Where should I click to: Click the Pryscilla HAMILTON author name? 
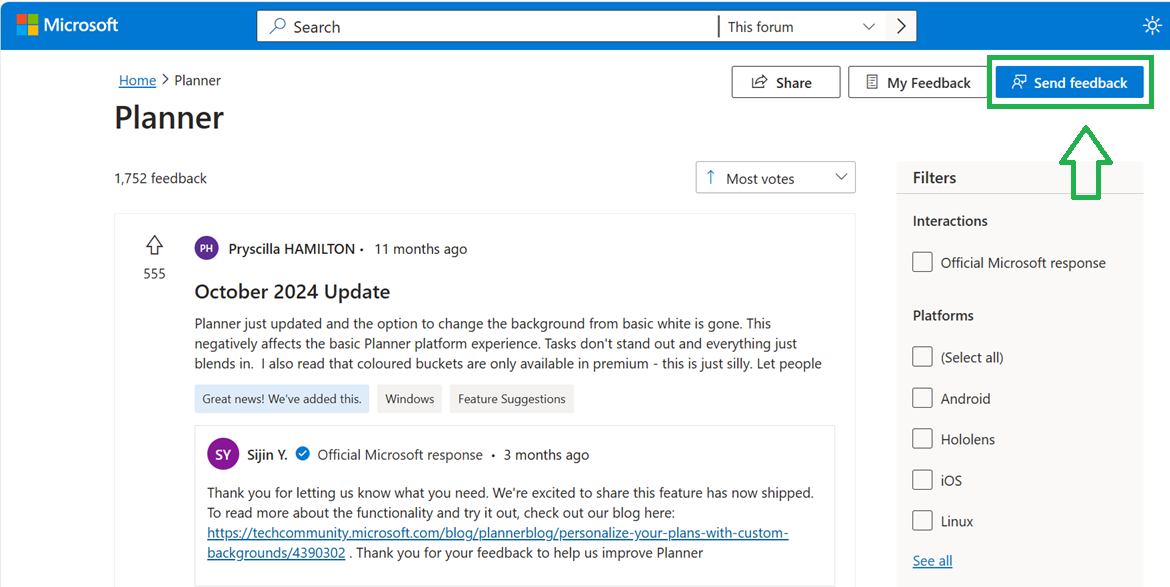click(x=292, y=249)
